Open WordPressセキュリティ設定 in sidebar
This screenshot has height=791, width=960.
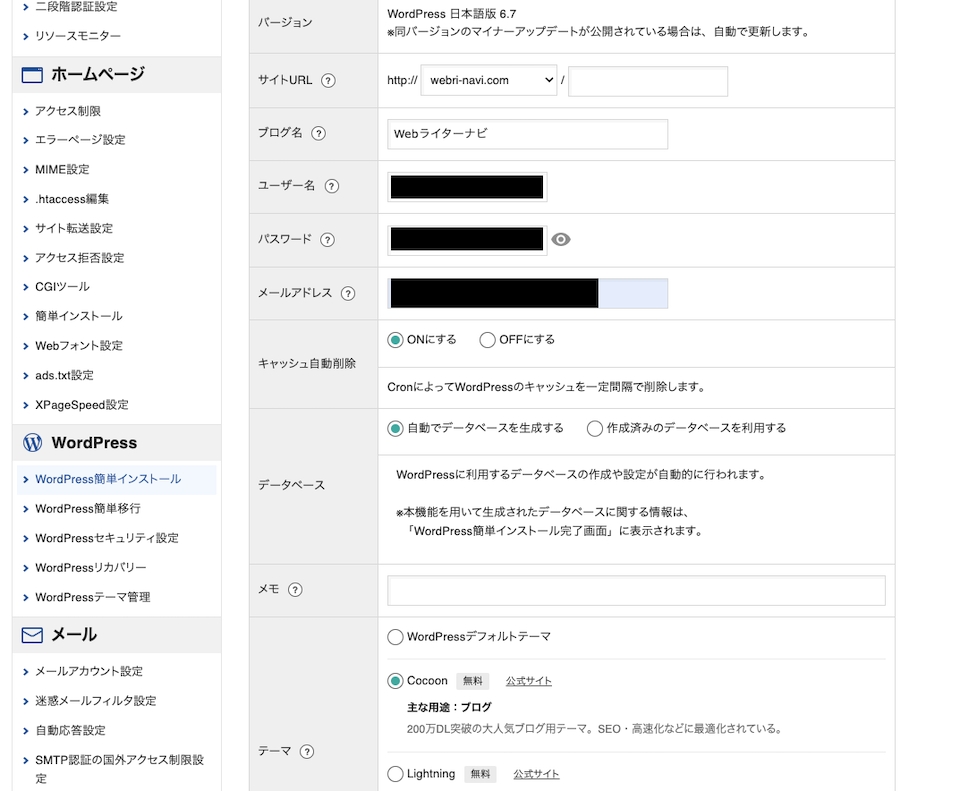point(107,538)
